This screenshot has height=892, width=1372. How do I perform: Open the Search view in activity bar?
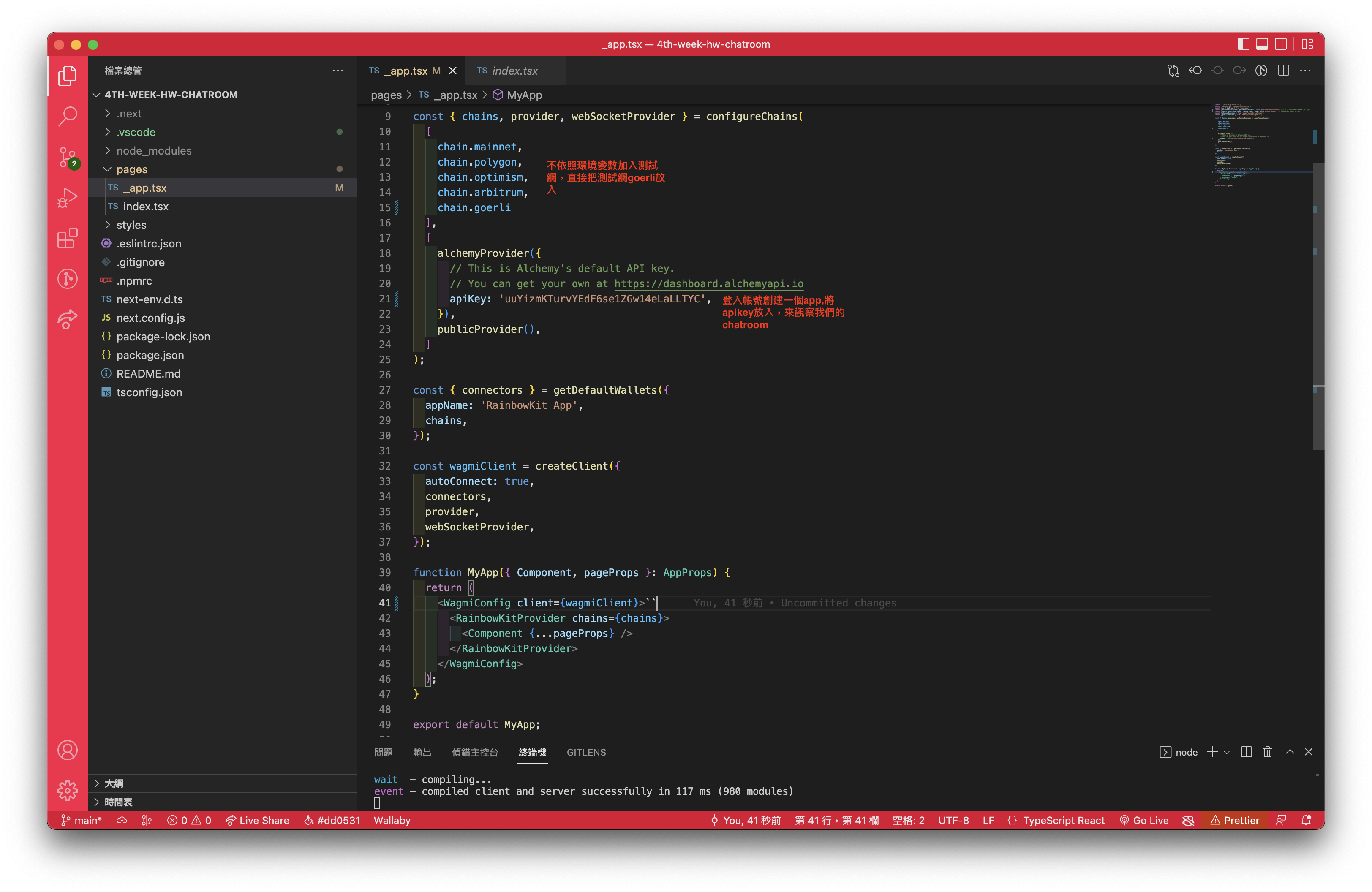point(68,116)
